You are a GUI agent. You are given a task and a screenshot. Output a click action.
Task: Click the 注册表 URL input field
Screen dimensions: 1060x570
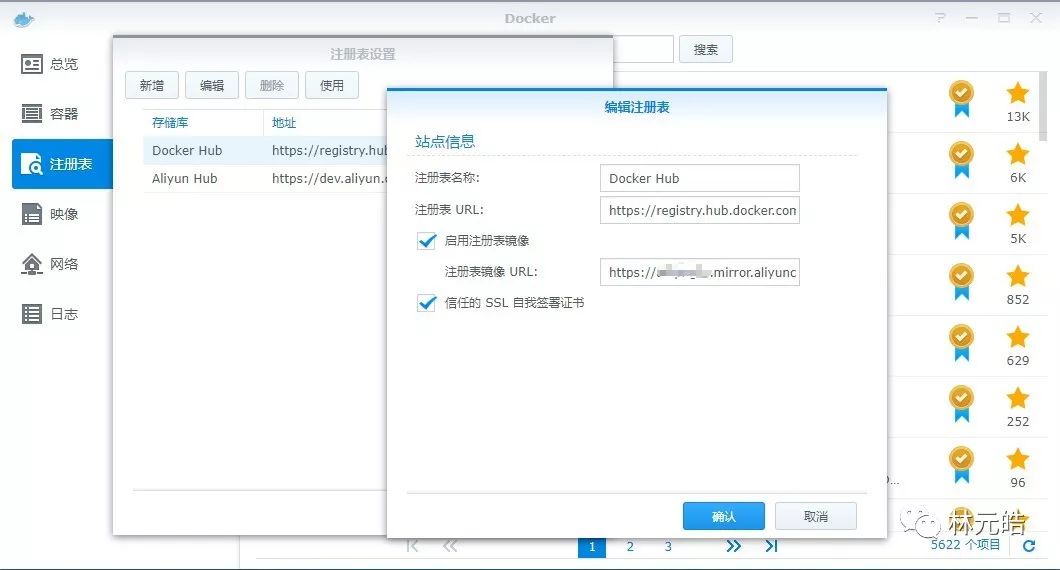(x=700, y=210)
